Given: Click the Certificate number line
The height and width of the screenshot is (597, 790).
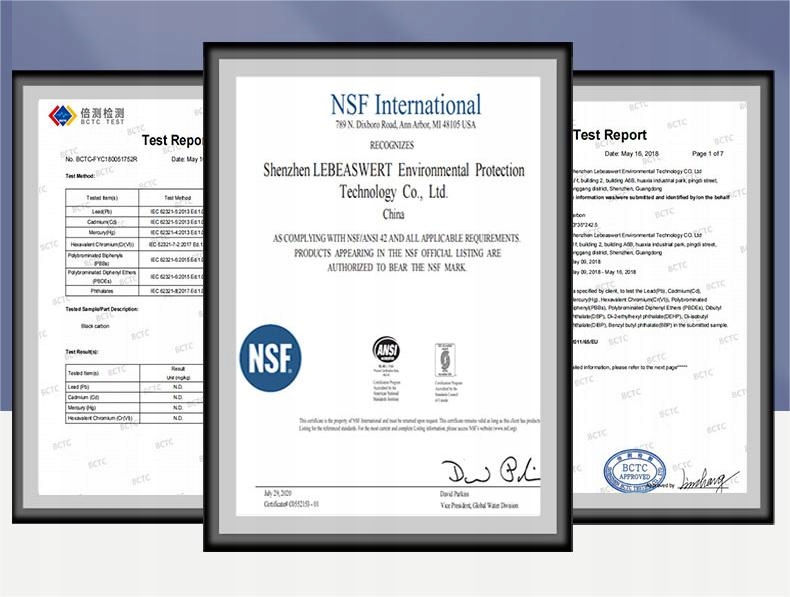Looking at the screenshot, I should 291,504.
